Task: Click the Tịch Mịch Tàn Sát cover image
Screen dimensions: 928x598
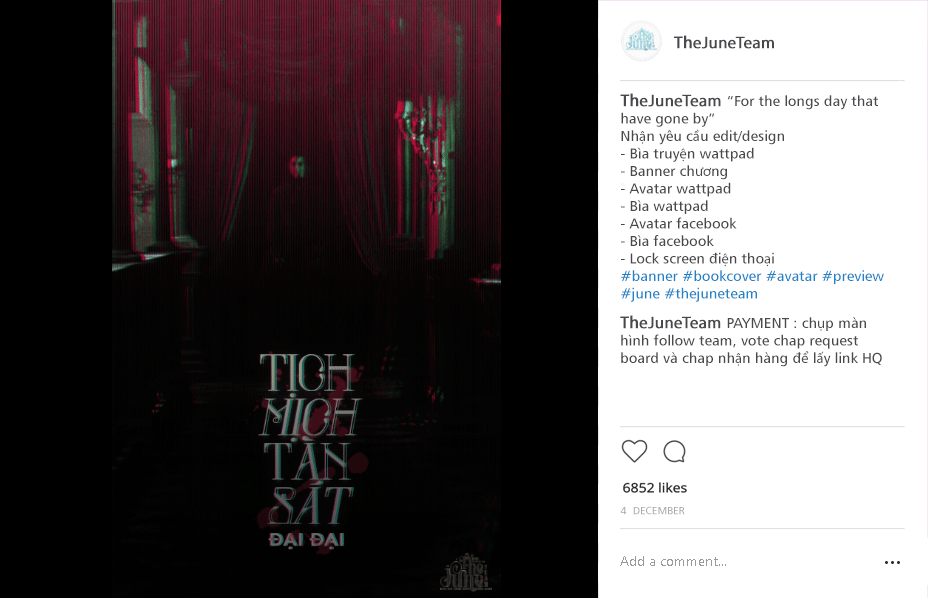Action: click(307, 299)
